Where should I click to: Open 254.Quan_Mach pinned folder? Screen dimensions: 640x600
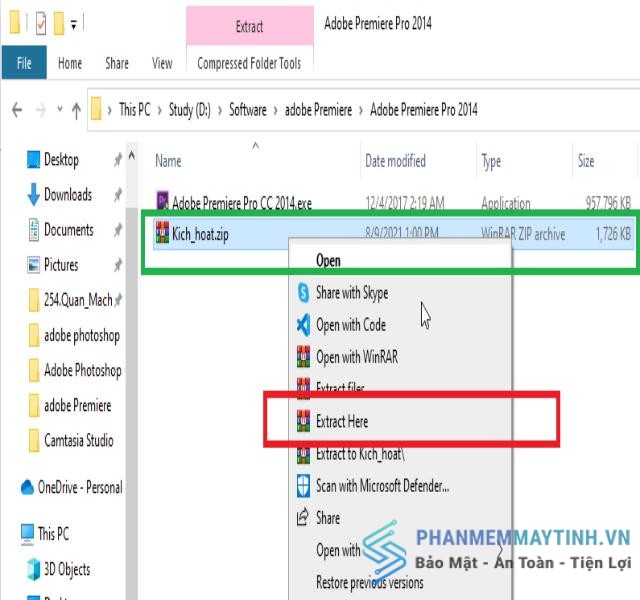(x=78, y=300)
